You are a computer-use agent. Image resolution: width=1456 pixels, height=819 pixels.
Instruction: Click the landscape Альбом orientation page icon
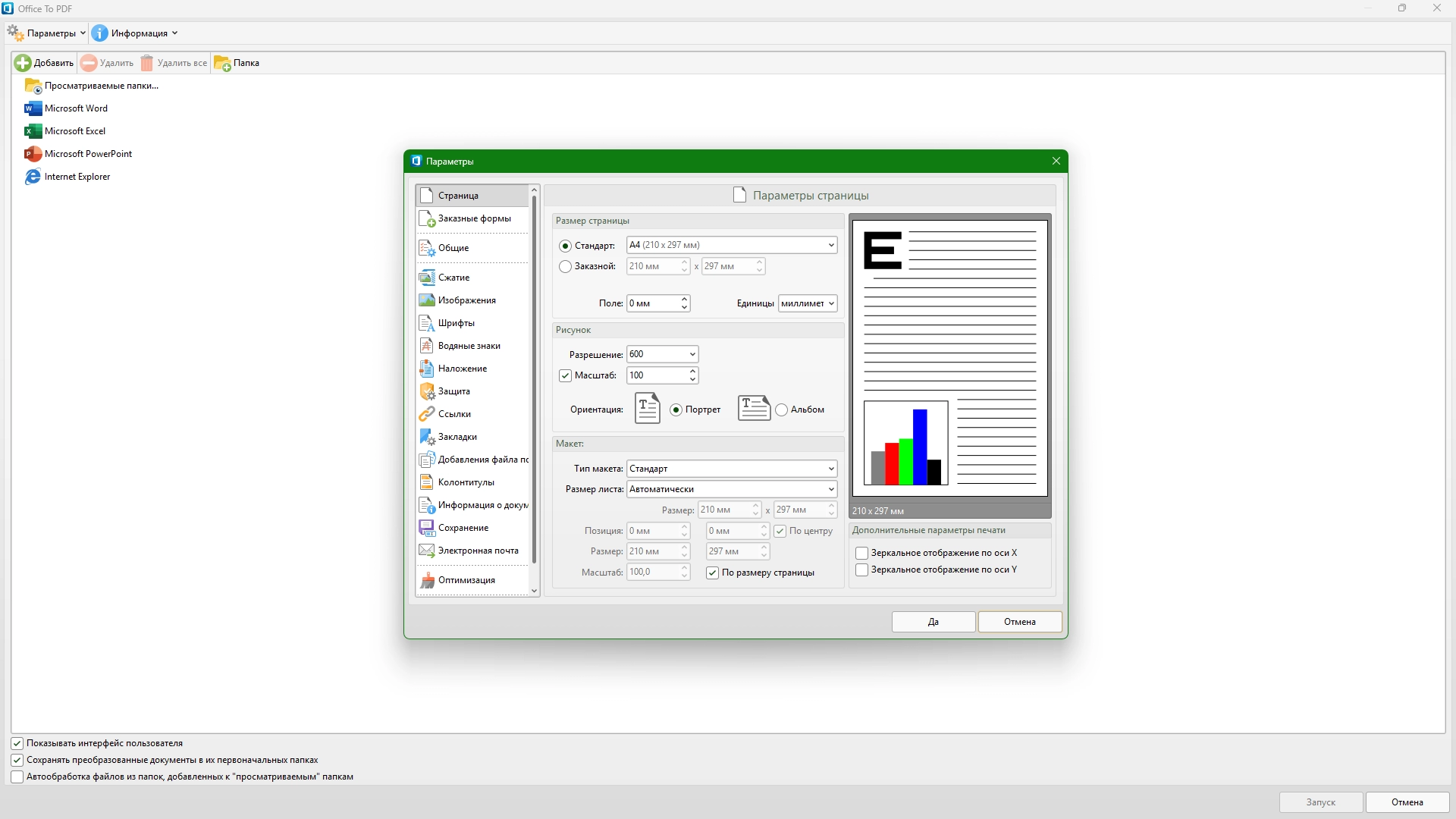point(754,409)
